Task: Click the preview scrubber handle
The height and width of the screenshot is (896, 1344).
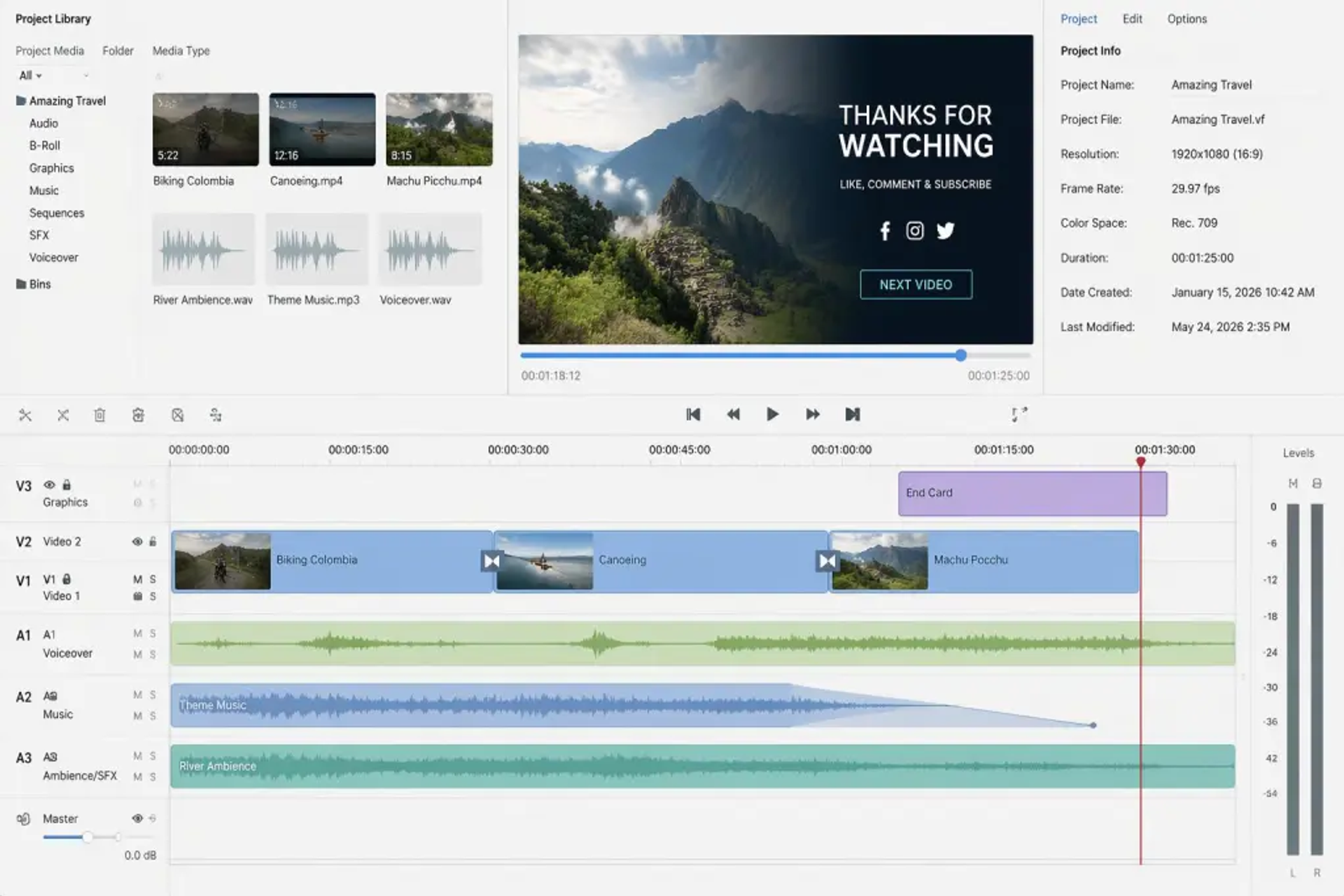Action: point(960,355)
